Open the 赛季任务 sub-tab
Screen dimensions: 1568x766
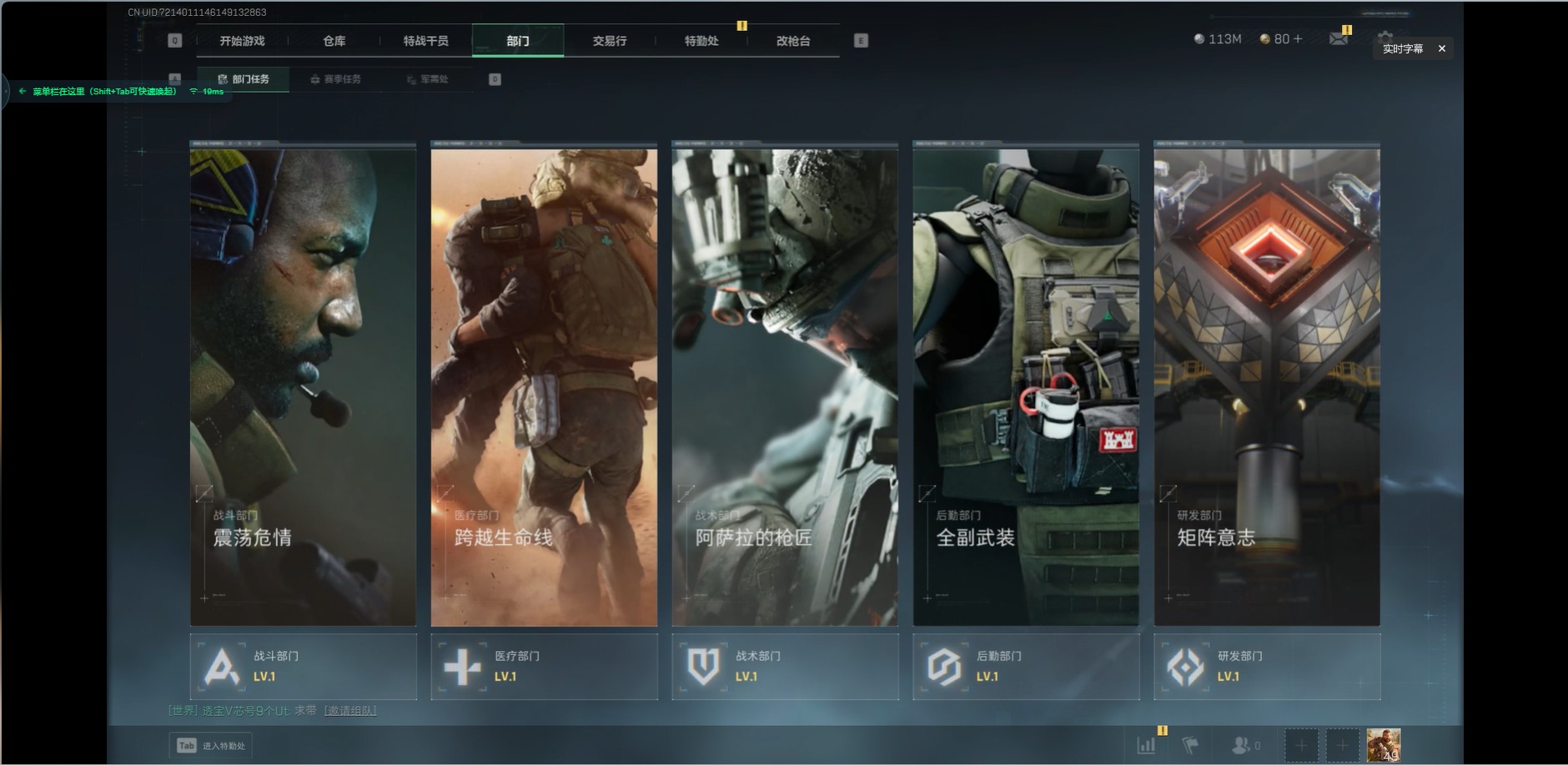click(x=335, y=79)
